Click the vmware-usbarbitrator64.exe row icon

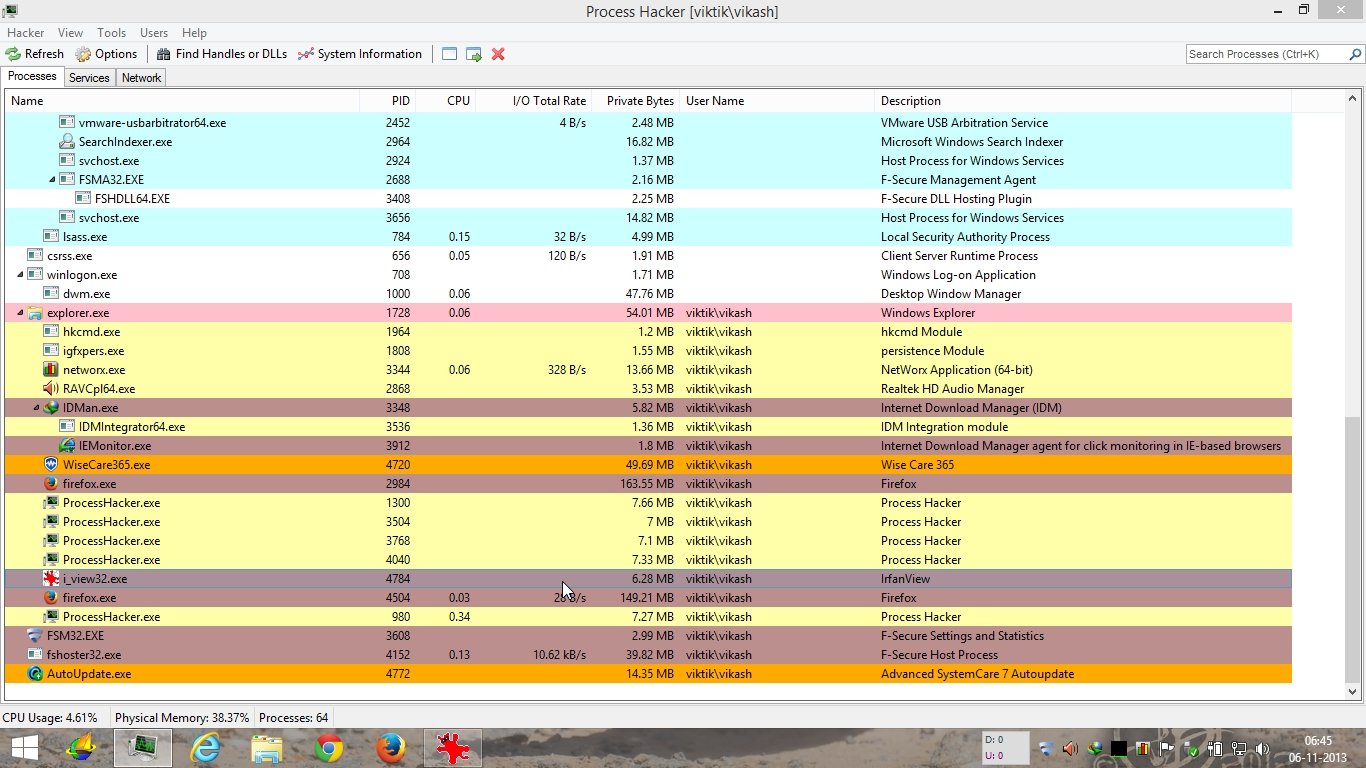[x=67, y=123]
